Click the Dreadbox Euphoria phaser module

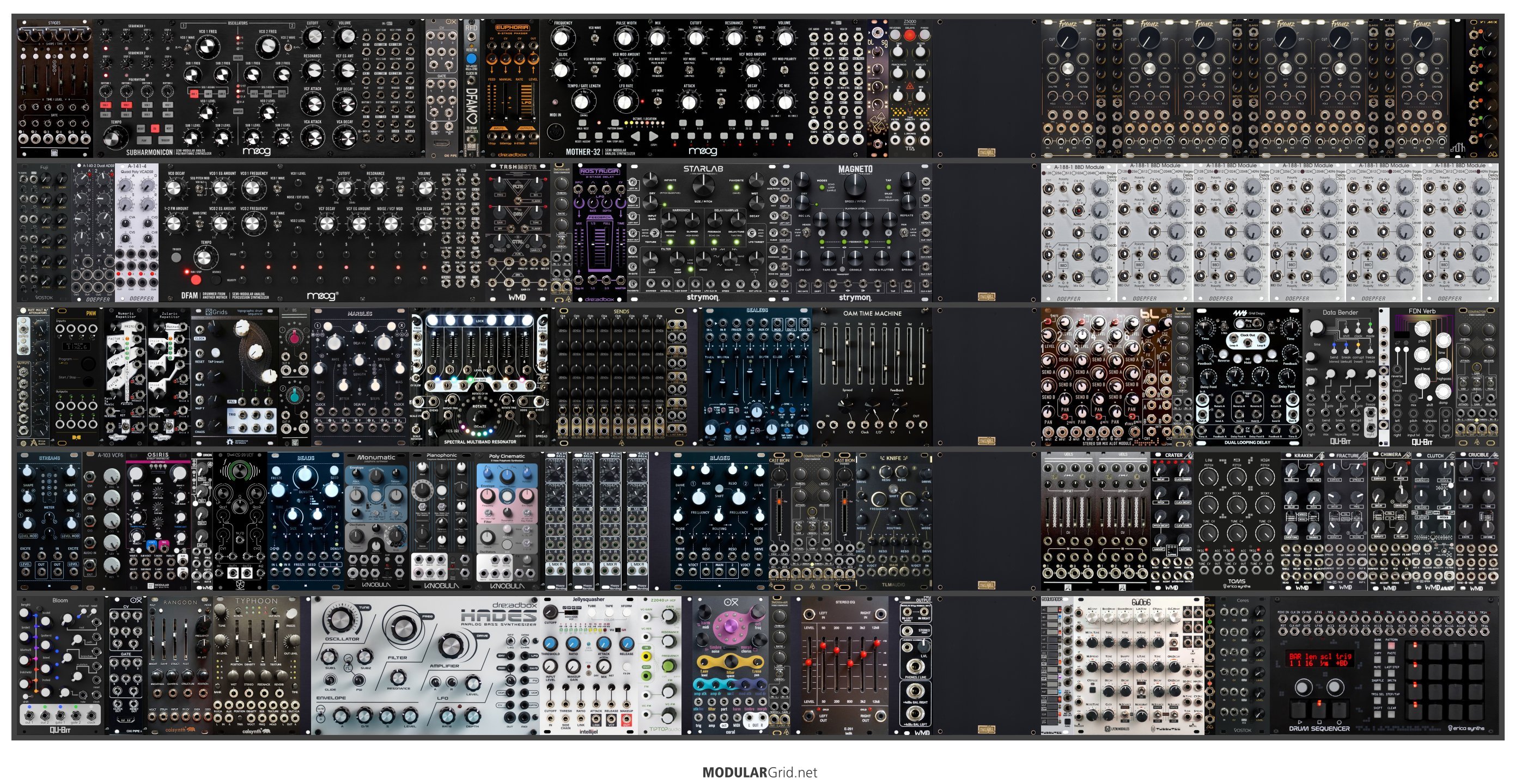click(512, 89)
